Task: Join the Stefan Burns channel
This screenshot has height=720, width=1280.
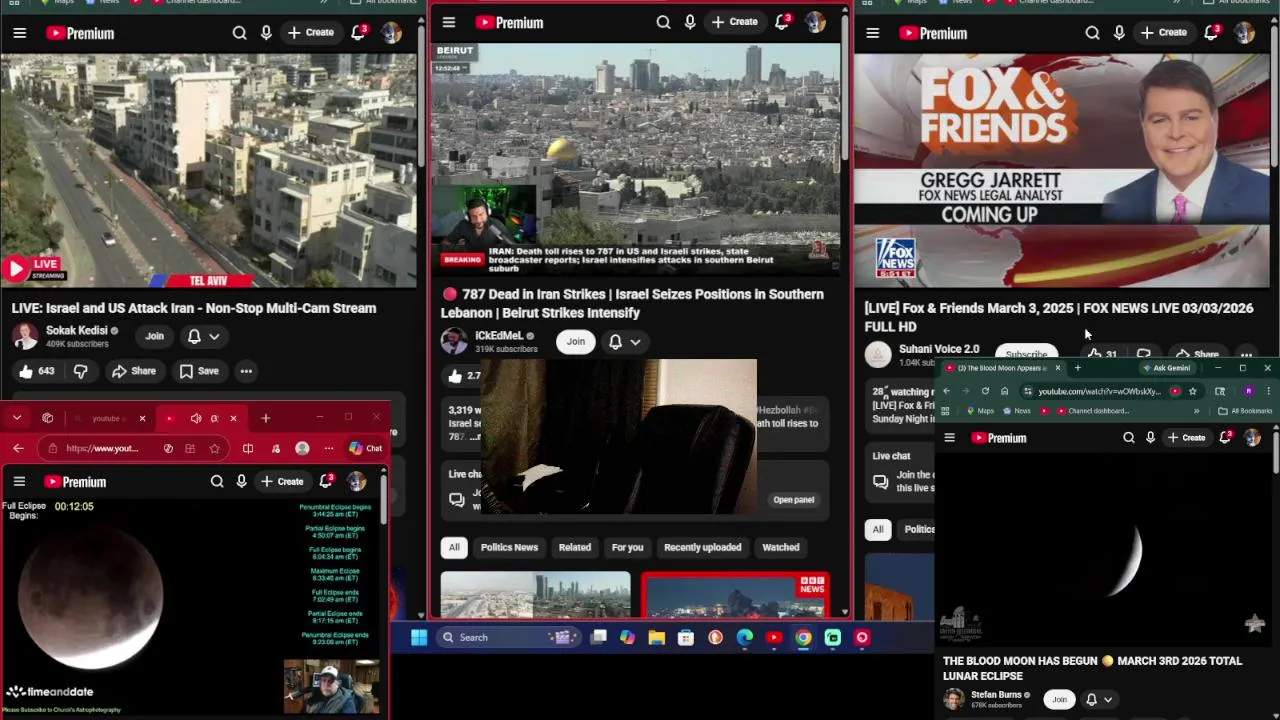Action: [x=1060, y=699]
